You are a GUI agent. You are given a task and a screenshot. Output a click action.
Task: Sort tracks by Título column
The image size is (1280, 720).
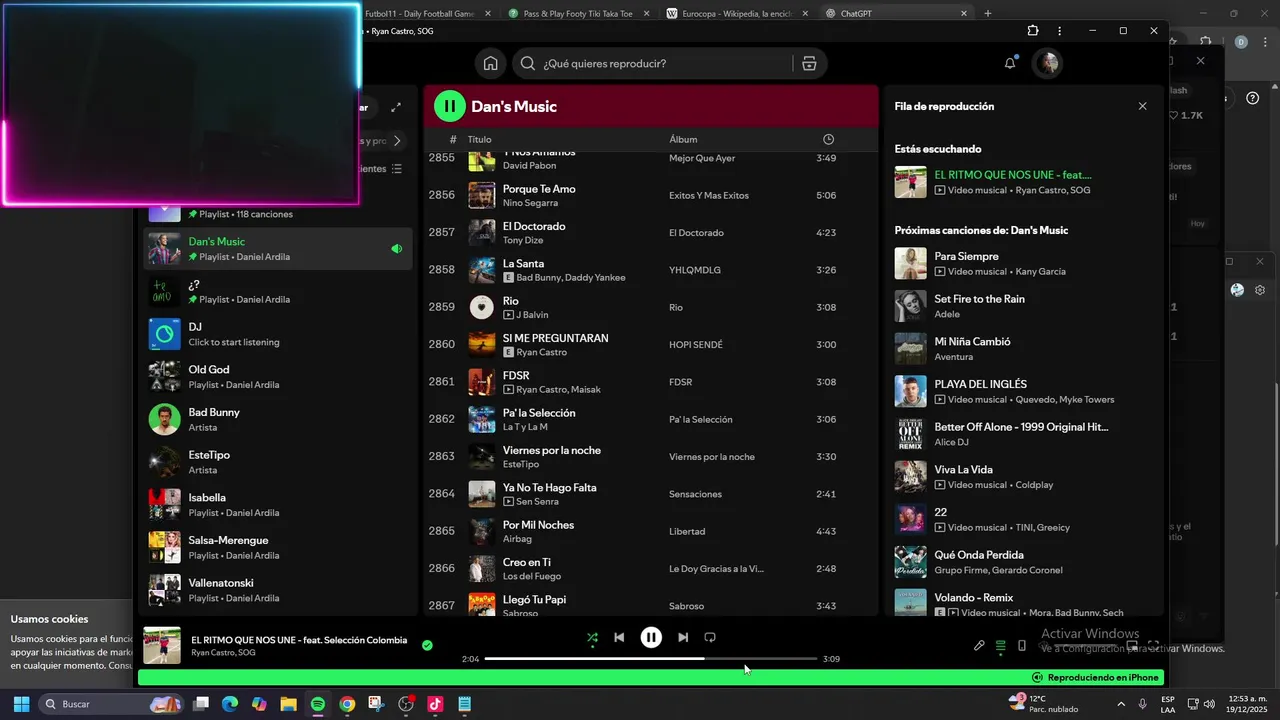pos(479,139)
